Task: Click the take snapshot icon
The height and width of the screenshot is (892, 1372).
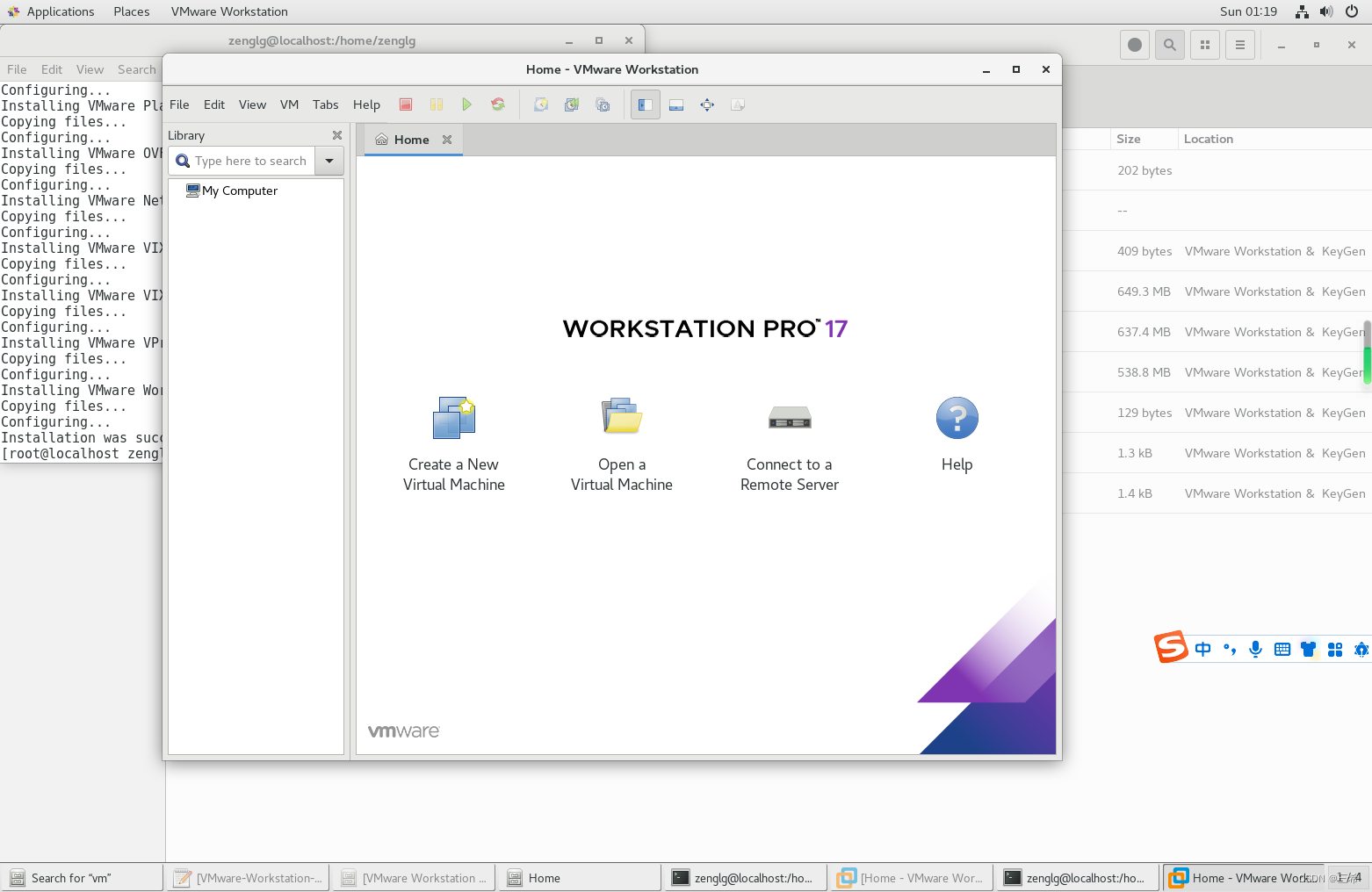Action: pos(541,104)
